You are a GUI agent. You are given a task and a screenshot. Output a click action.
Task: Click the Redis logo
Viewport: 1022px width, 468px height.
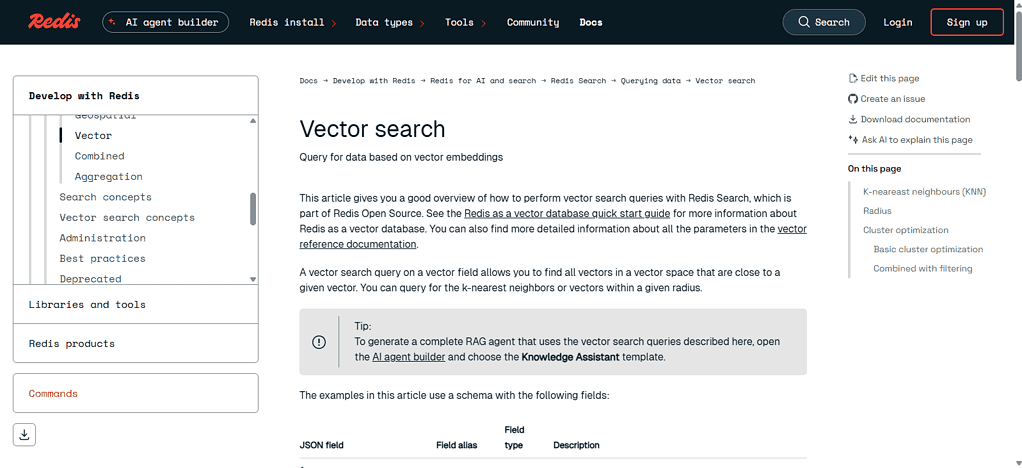[x=54, y=22]
